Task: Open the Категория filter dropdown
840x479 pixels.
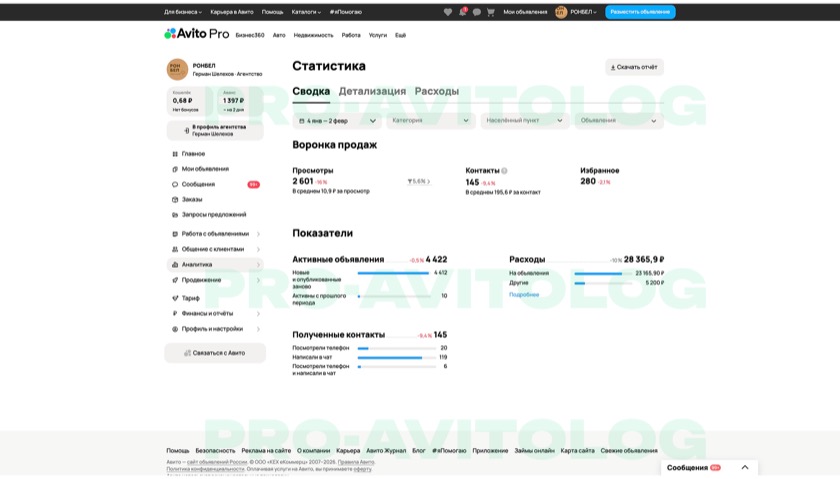Action: click(x=431, y=121)
